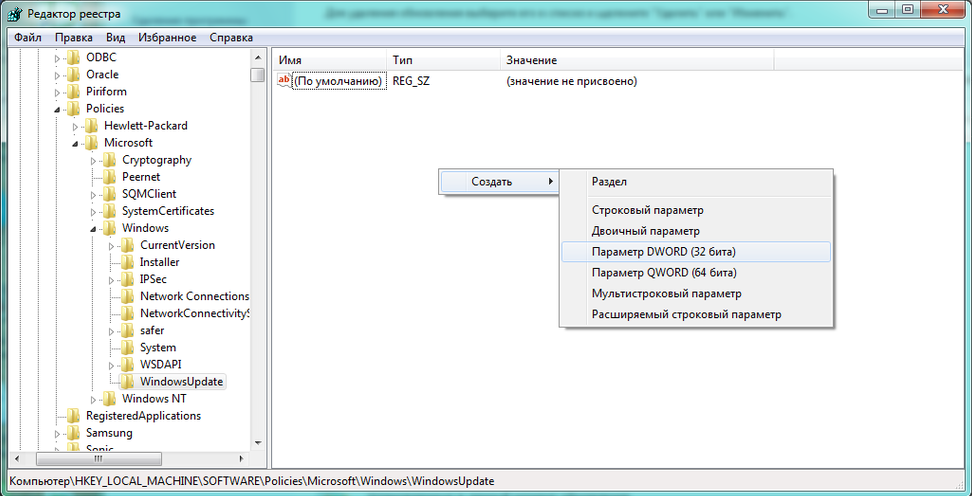Viewport: 972px width, 496px height.
Task: Expand the CurrentVersion key
Action: pos(112,246)
